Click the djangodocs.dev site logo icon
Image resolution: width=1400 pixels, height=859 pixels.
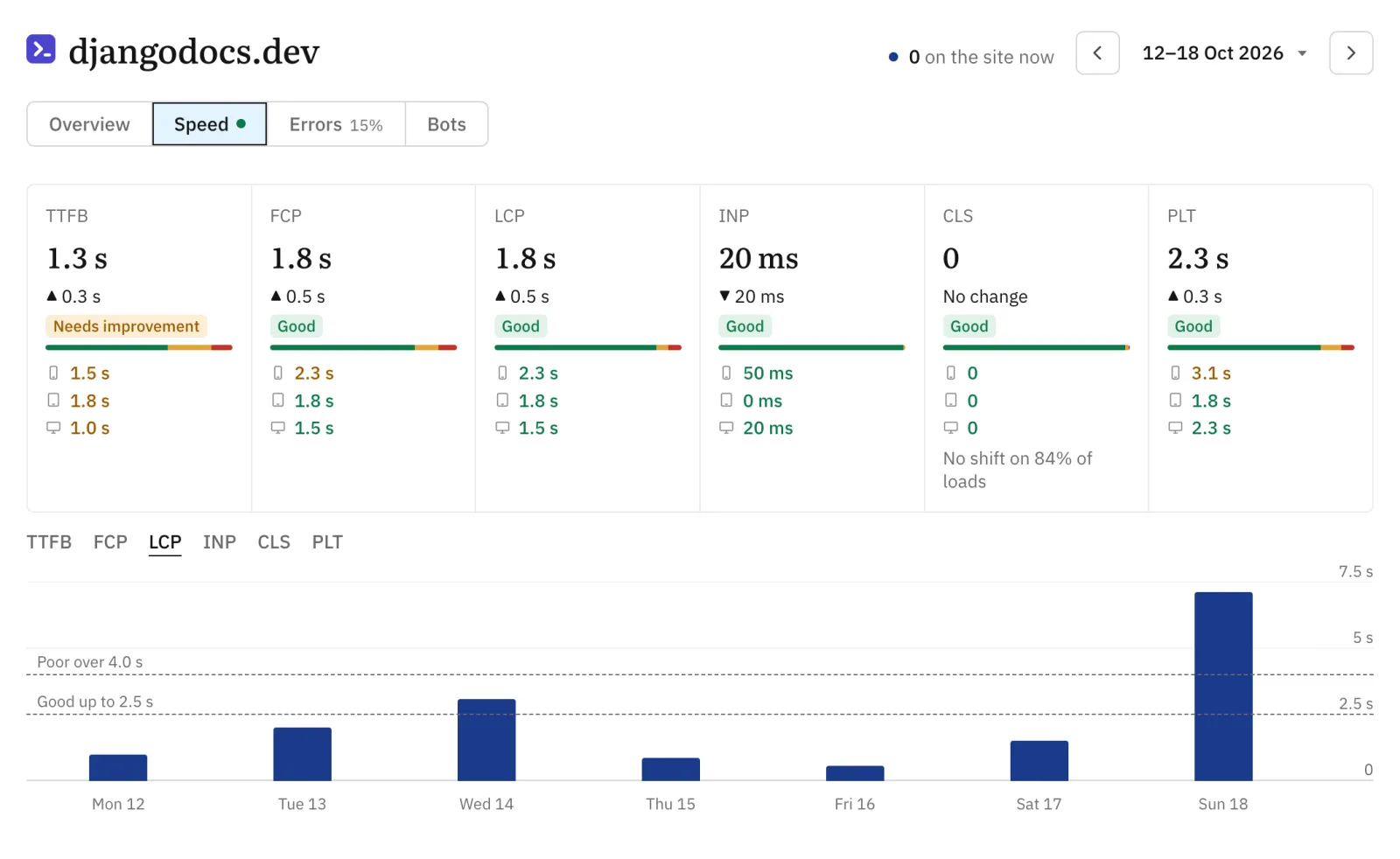click(x=41, y=50)
